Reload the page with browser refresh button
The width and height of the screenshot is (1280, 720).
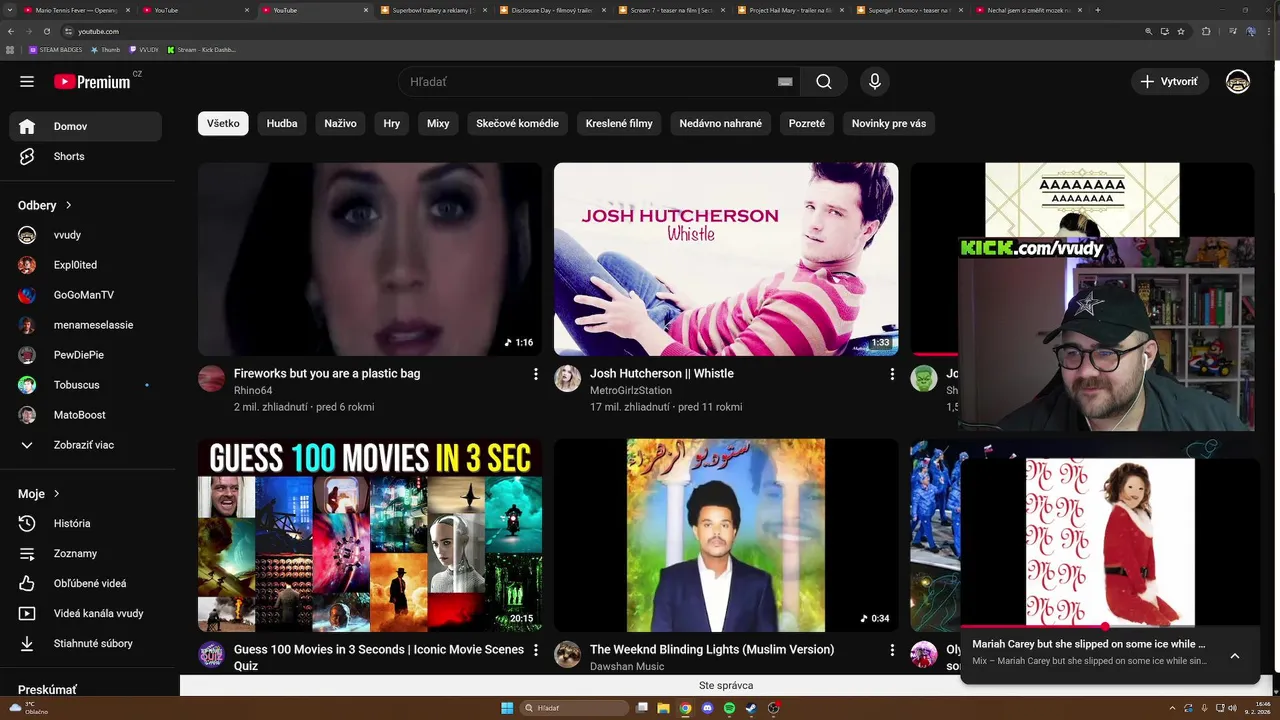tap(46, 31)
